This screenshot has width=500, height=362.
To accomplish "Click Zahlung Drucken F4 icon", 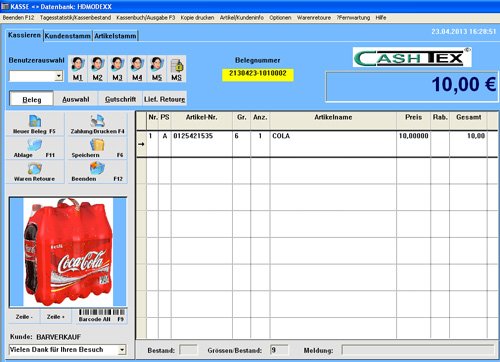I will tap(97, 124).
